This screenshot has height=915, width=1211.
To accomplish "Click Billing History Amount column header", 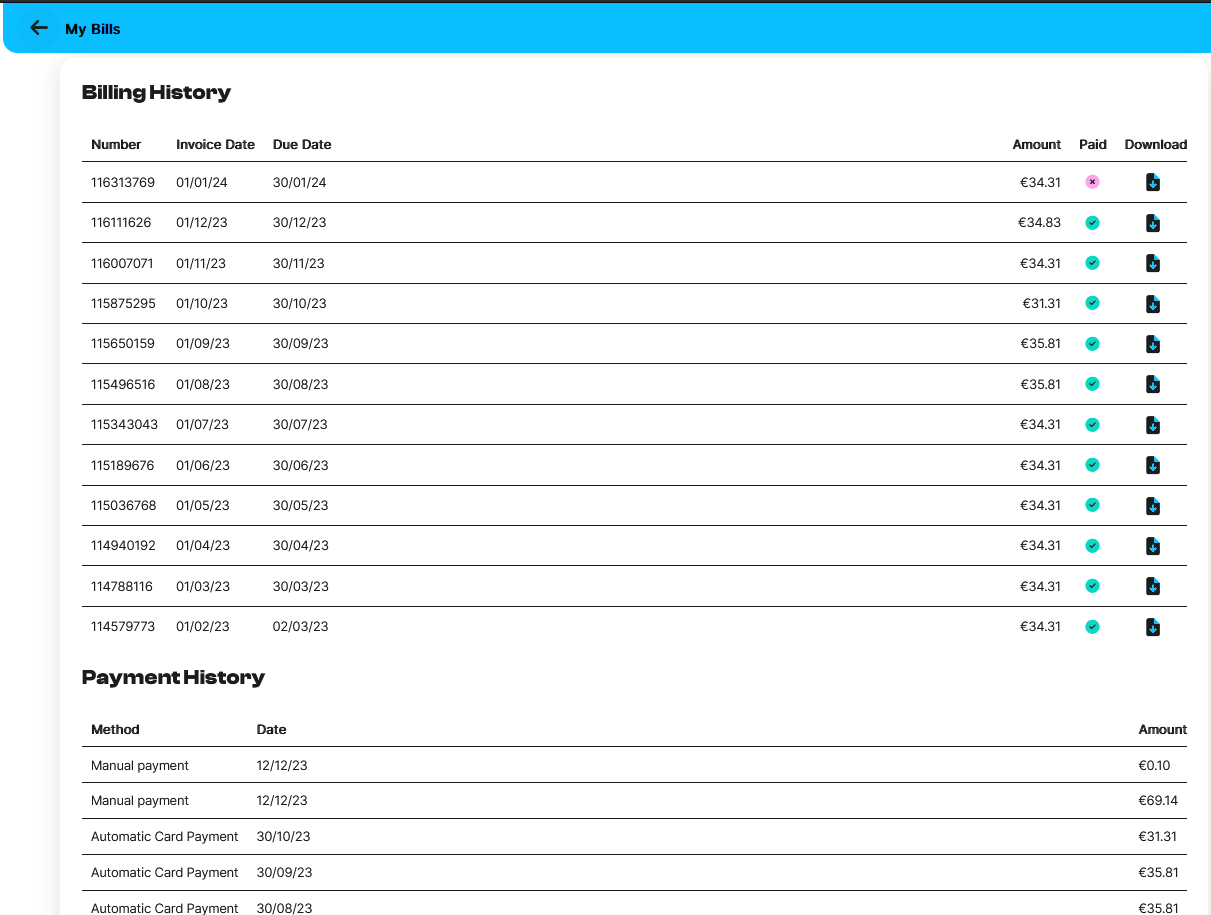I will (1036, 144).
